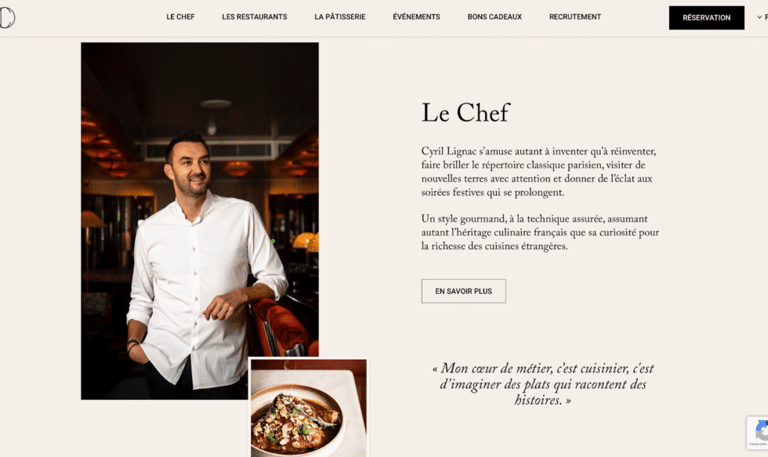Image resolution: width=768 pixels, height=457 pixels.
Task: Click the 'Un style gourmand' paragraph
Action: (x=540, y=233)
